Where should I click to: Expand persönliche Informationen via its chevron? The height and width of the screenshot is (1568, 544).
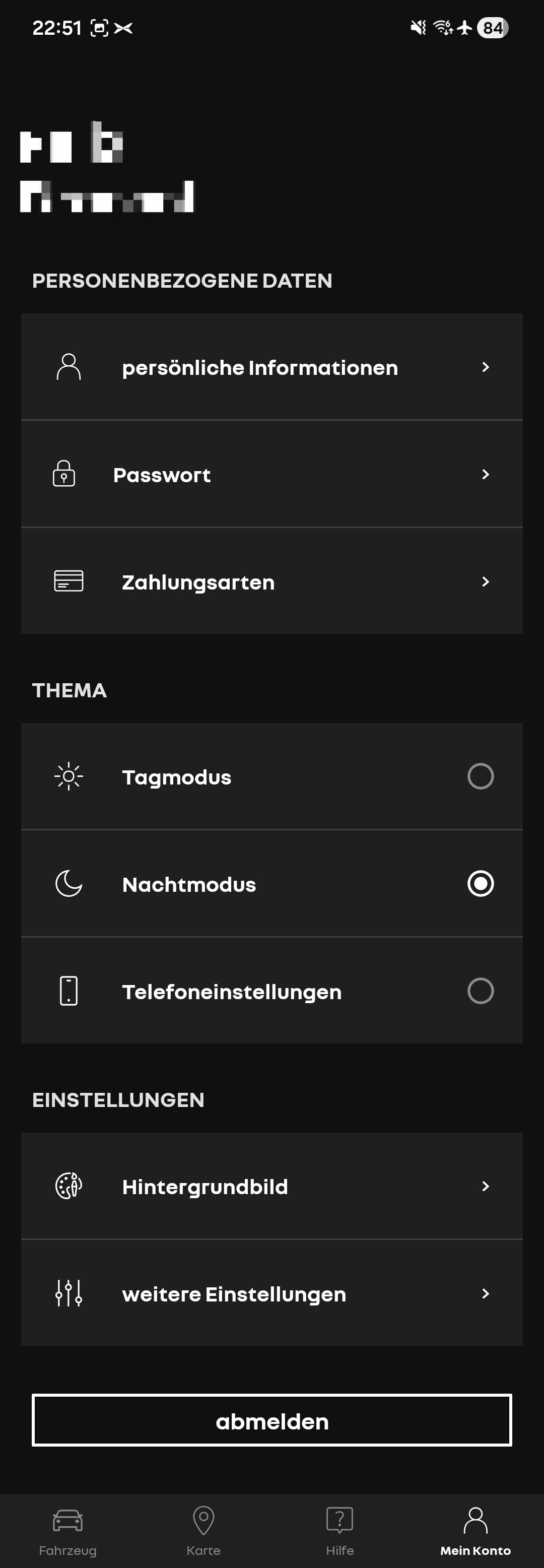point(485,367)
